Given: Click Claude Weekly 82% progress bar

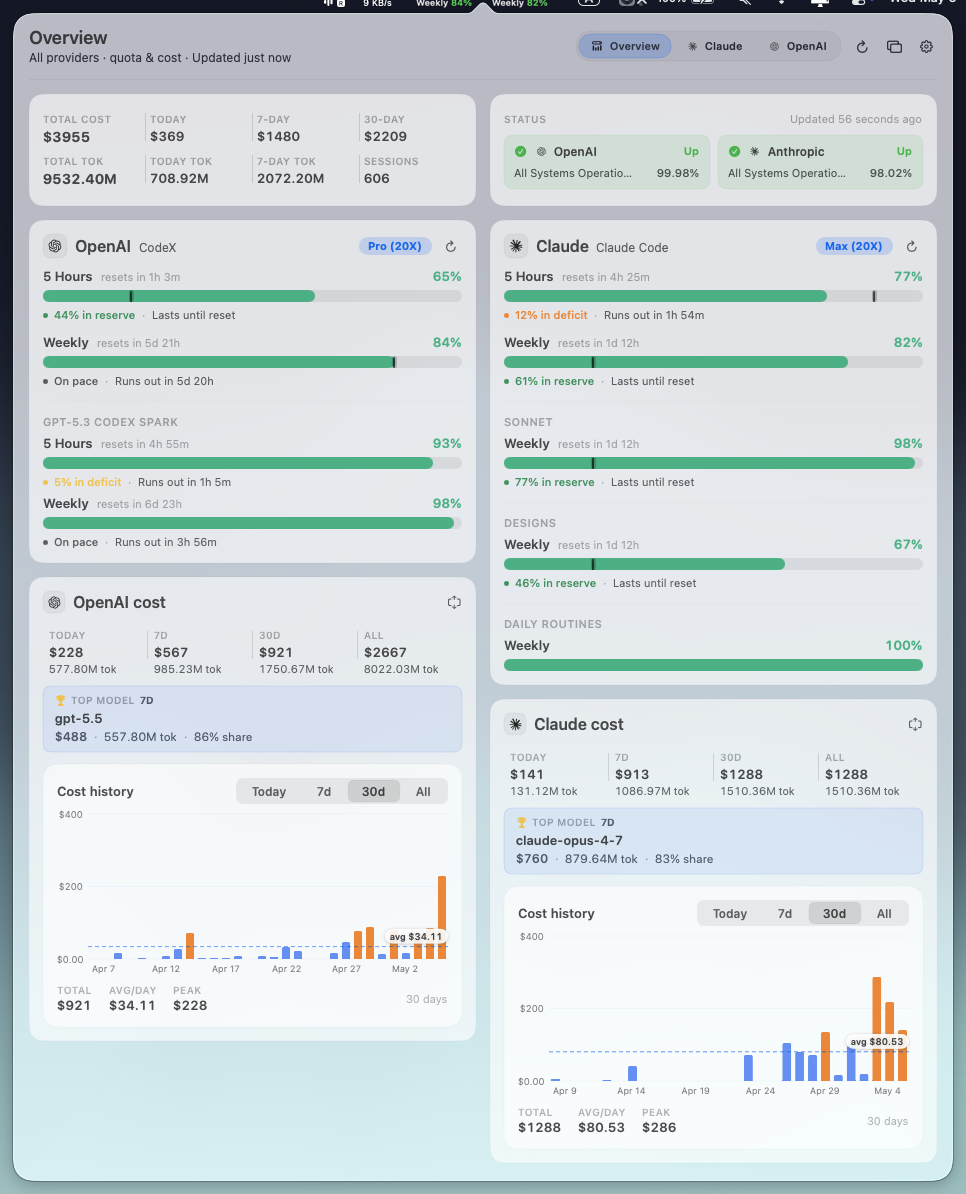Looking at the screenshot, I should pos(713,362).
